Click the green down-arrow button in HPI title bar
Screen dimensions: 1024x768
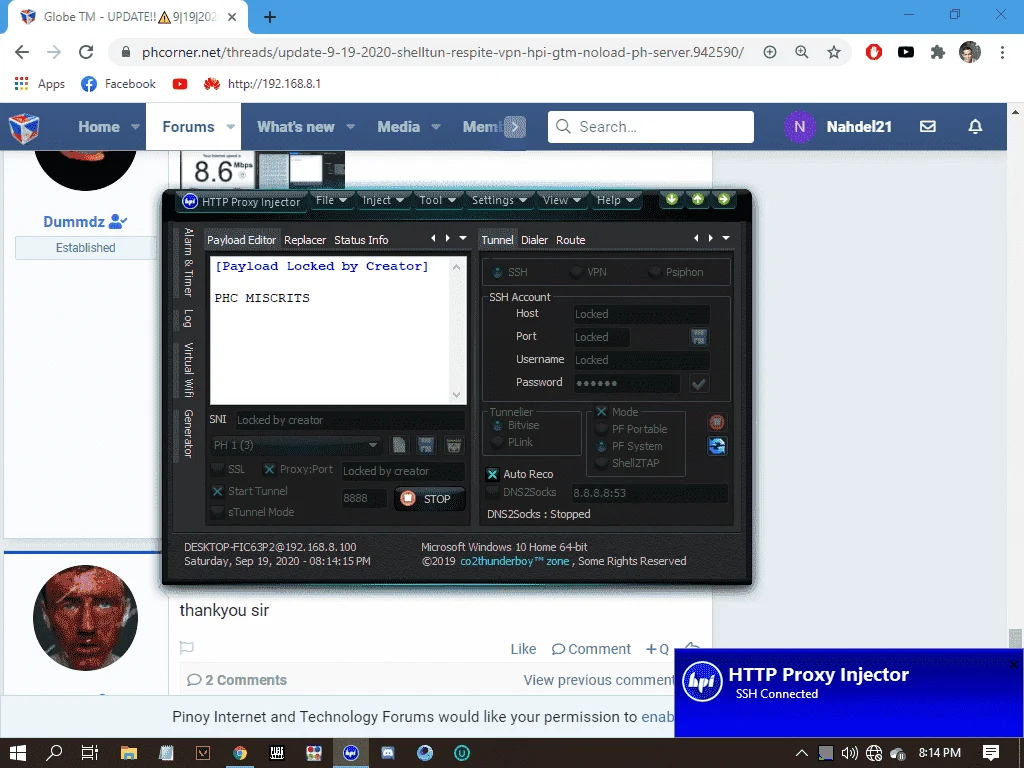tap(671, 199)
